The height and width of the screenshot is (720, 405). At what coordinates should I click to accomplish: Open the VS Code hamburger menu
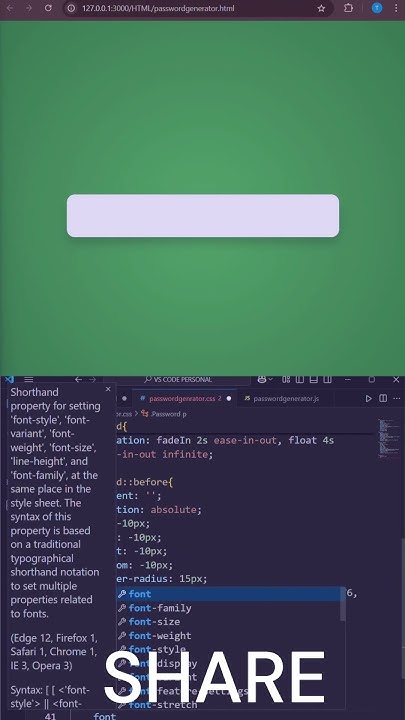pos(28,379)
